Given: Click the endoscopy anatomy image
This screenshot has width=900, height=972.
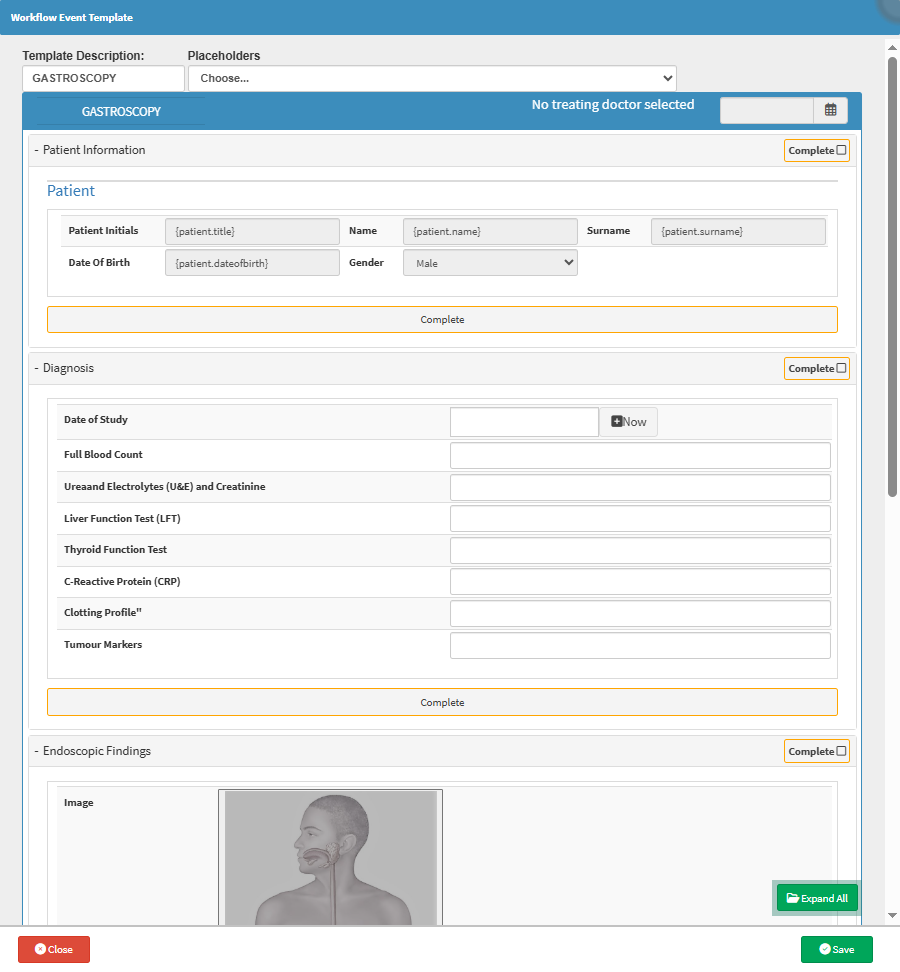Looking at the screenshot, I should (x=330, y=858).
